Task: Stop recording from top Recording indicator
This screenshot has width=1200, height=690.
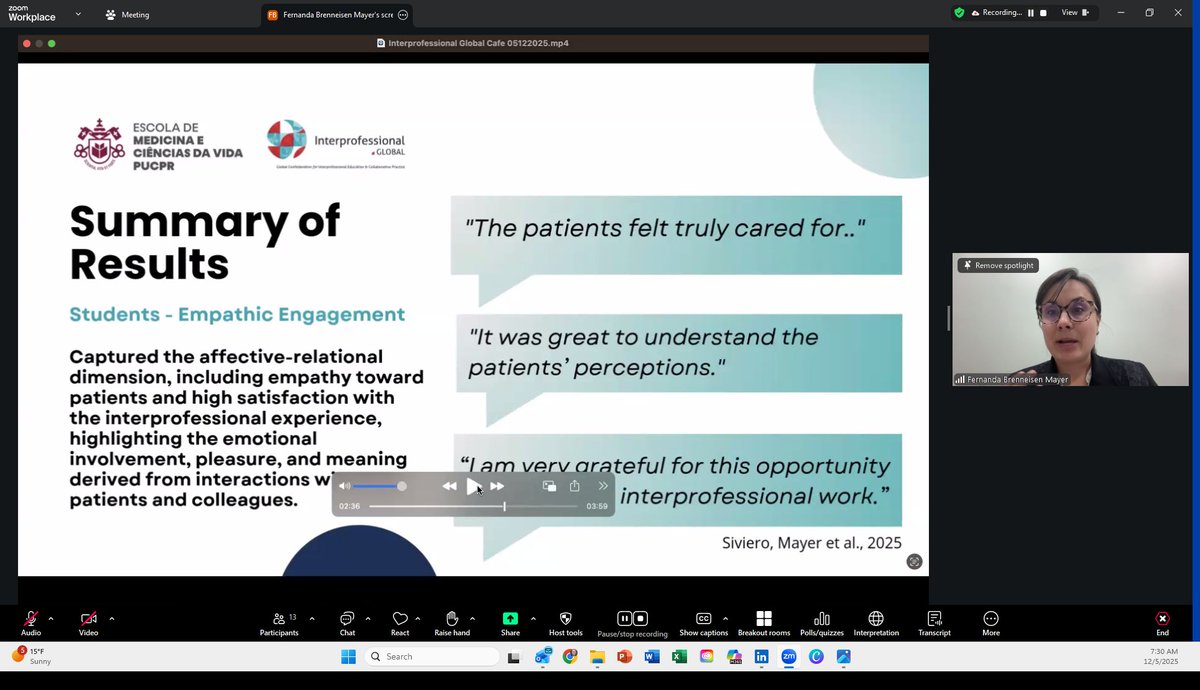Action: click(x=1043, y=13)
